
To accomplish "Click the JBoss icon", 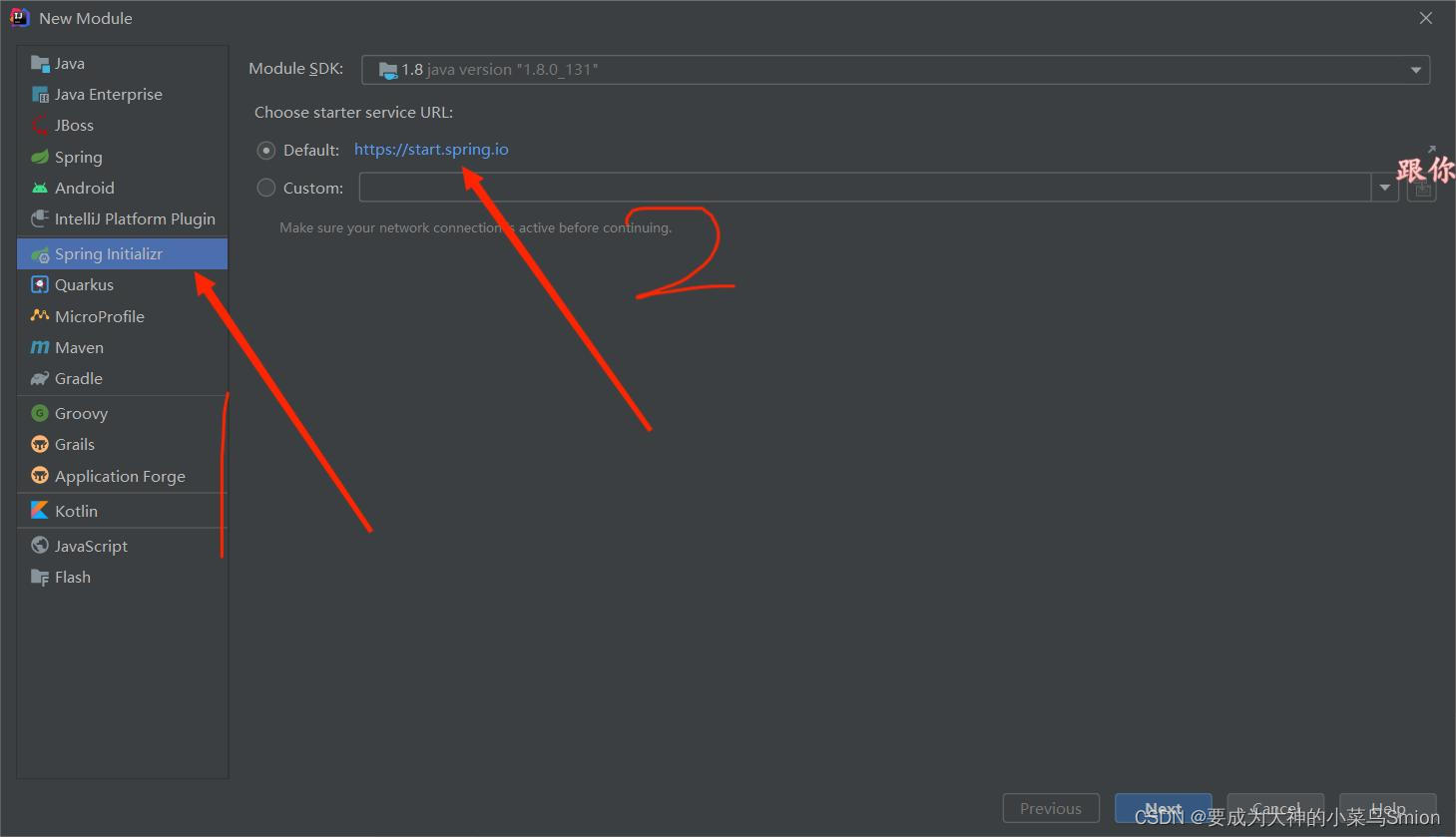I will pos(40,126).
